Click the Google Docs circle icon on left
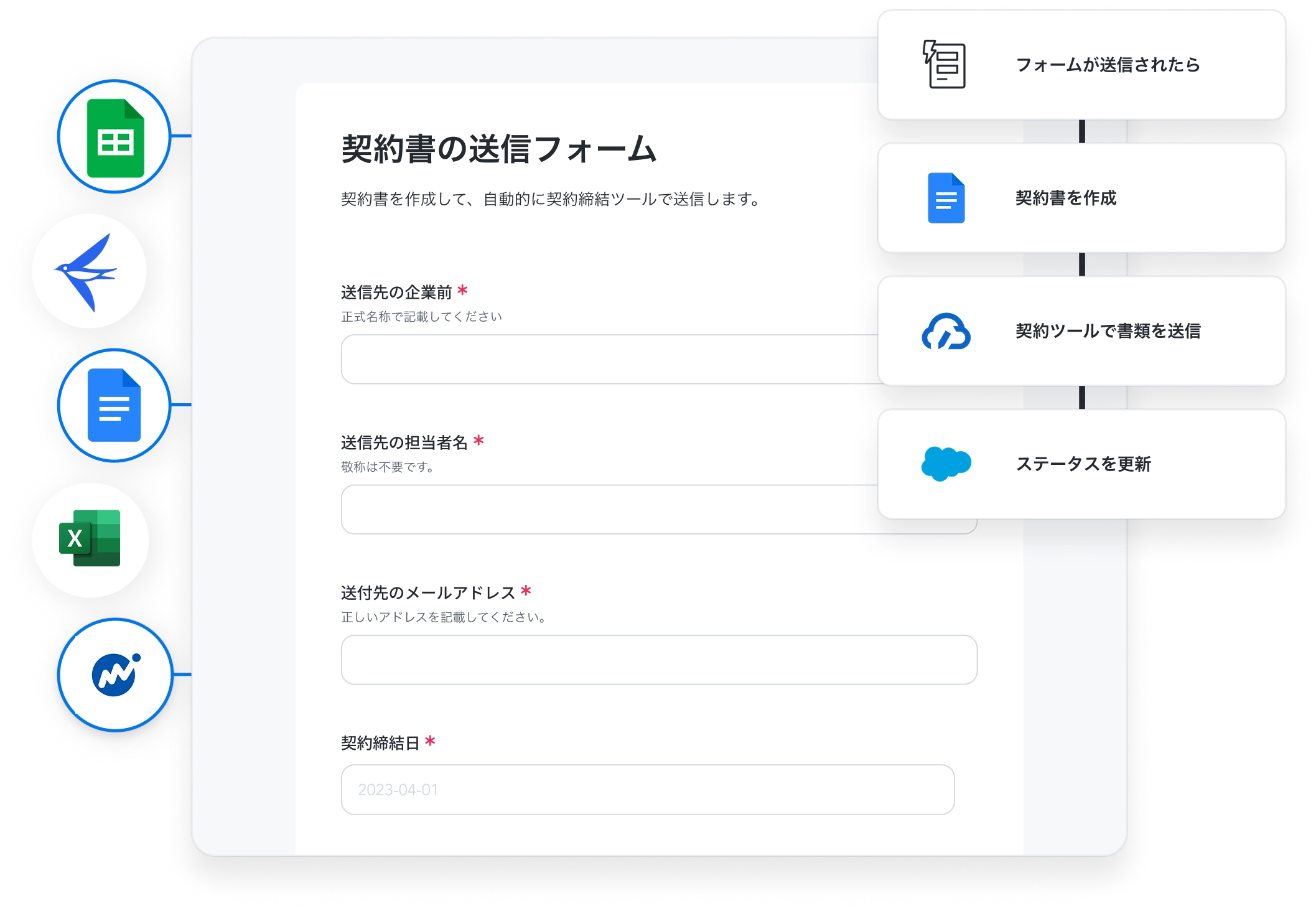Screen dimensions: 1316x906 114,405
